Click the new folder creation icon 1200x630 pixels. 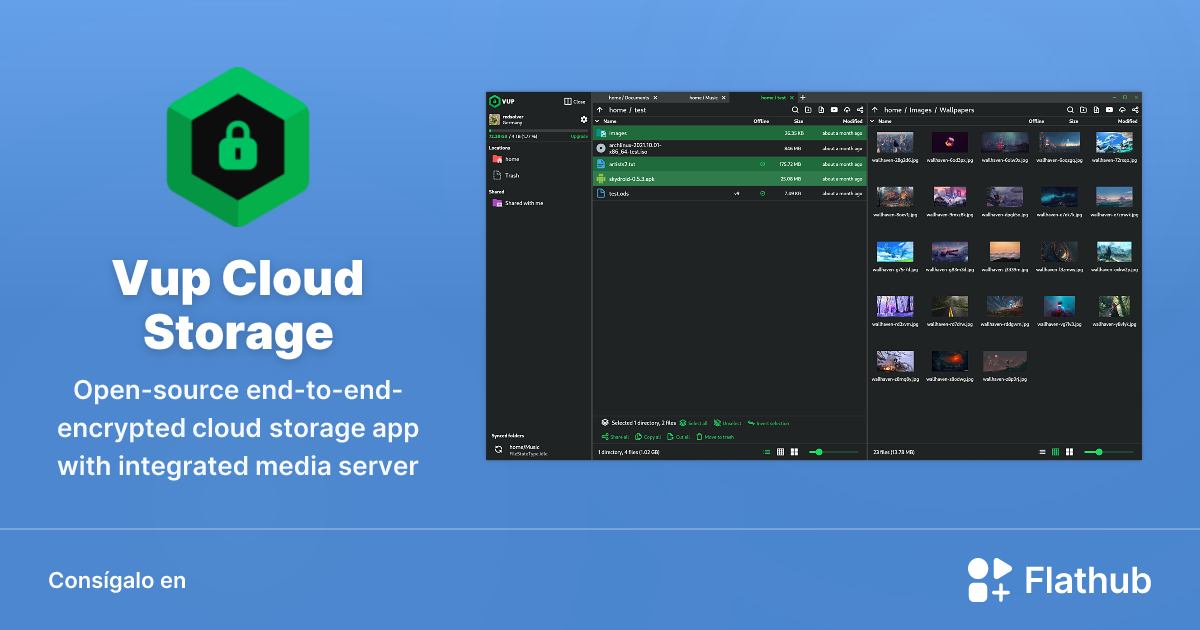(807, 110)
